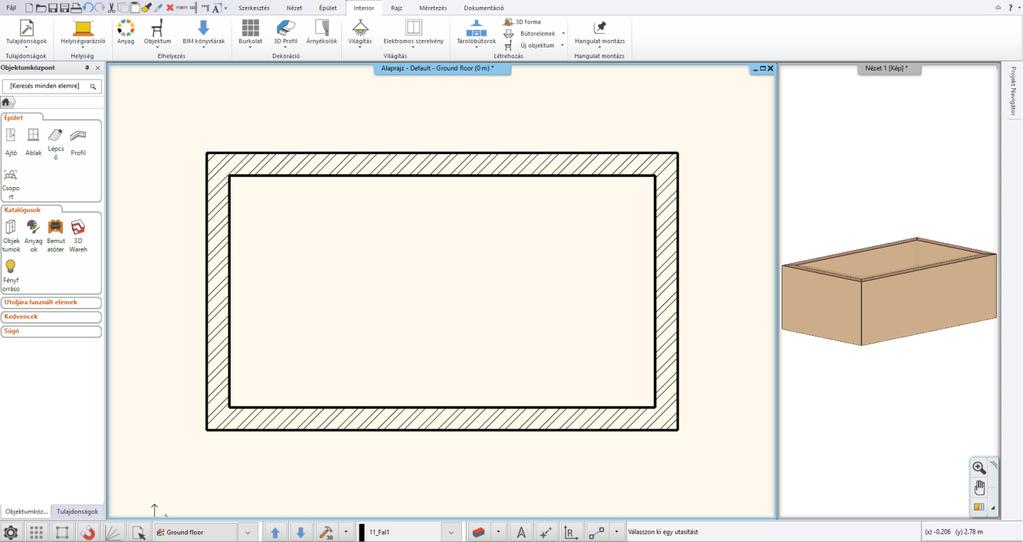
Task: Click the red brick wall icon
Action: (x=478, y=532)
